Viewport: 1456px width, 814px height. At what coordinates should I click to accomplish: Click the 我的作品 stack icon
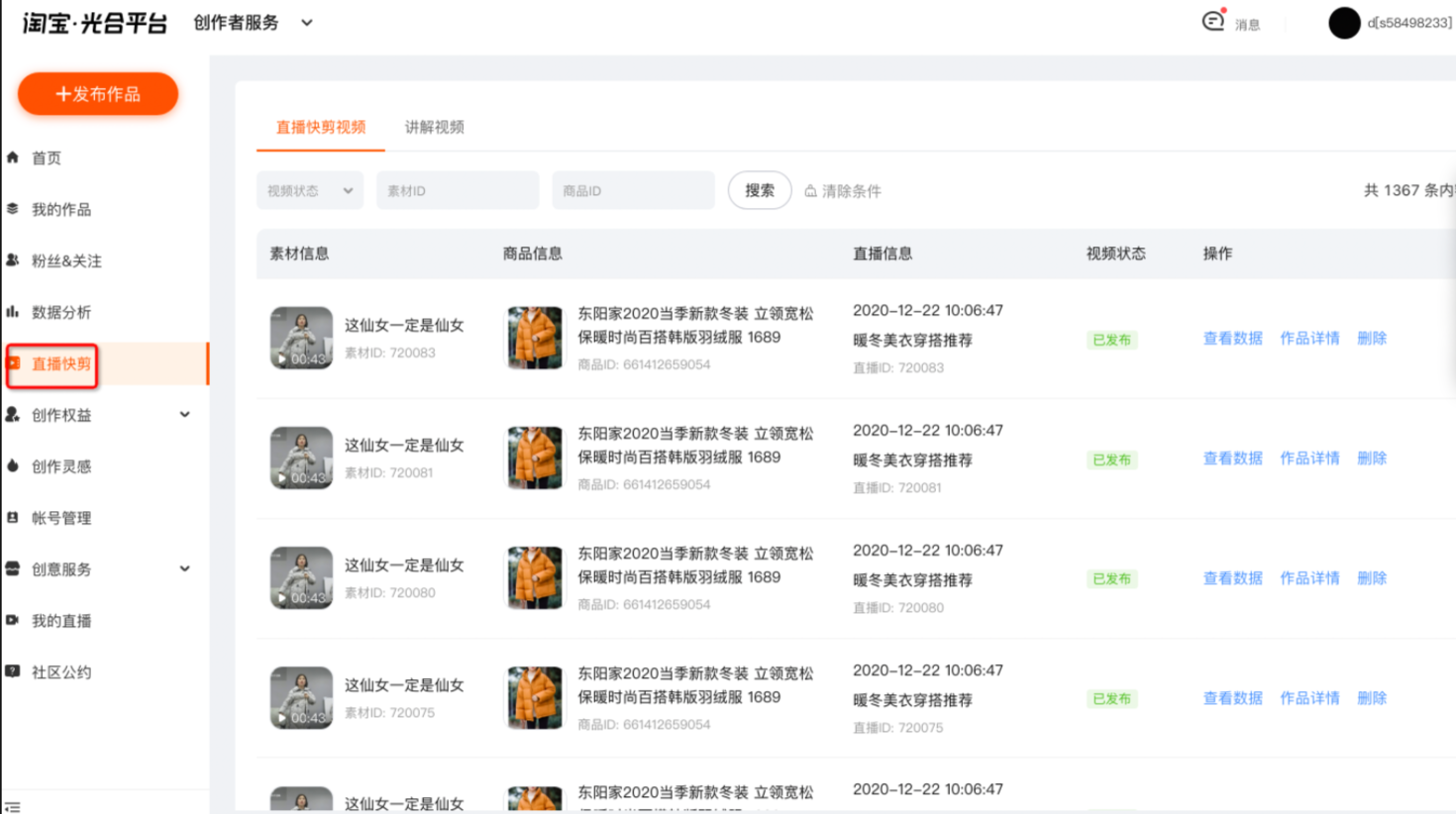[x=13, y=209]
